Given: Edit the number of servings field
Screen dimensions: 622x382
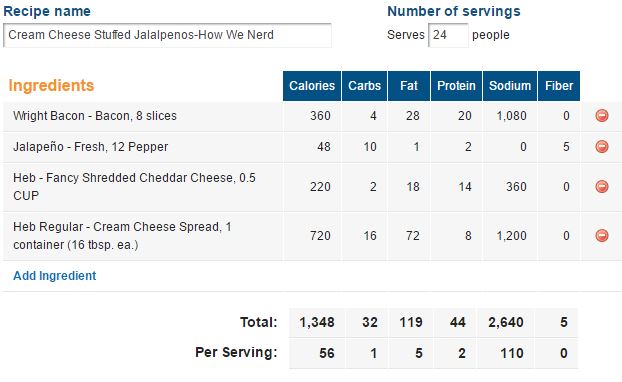Looking at the screenshot, I should tap(448, 35).
